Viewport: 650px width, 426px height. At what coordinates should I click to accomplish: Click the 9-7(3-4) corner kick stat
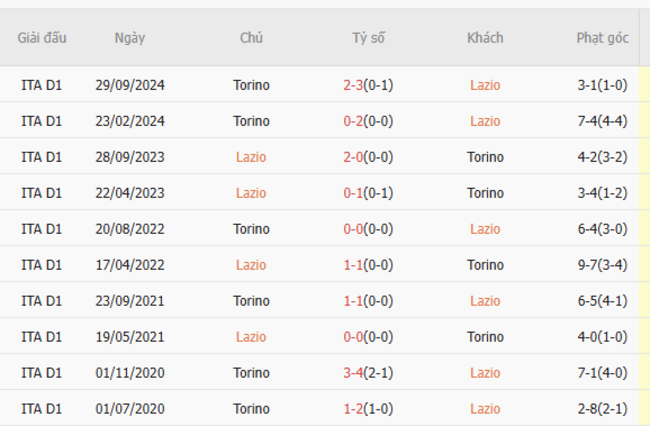602,265
